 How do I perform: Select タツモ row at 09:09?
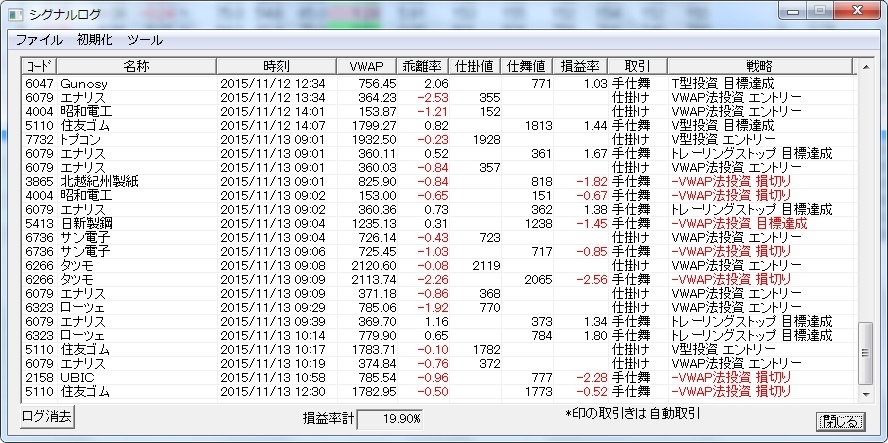point(437,279)
